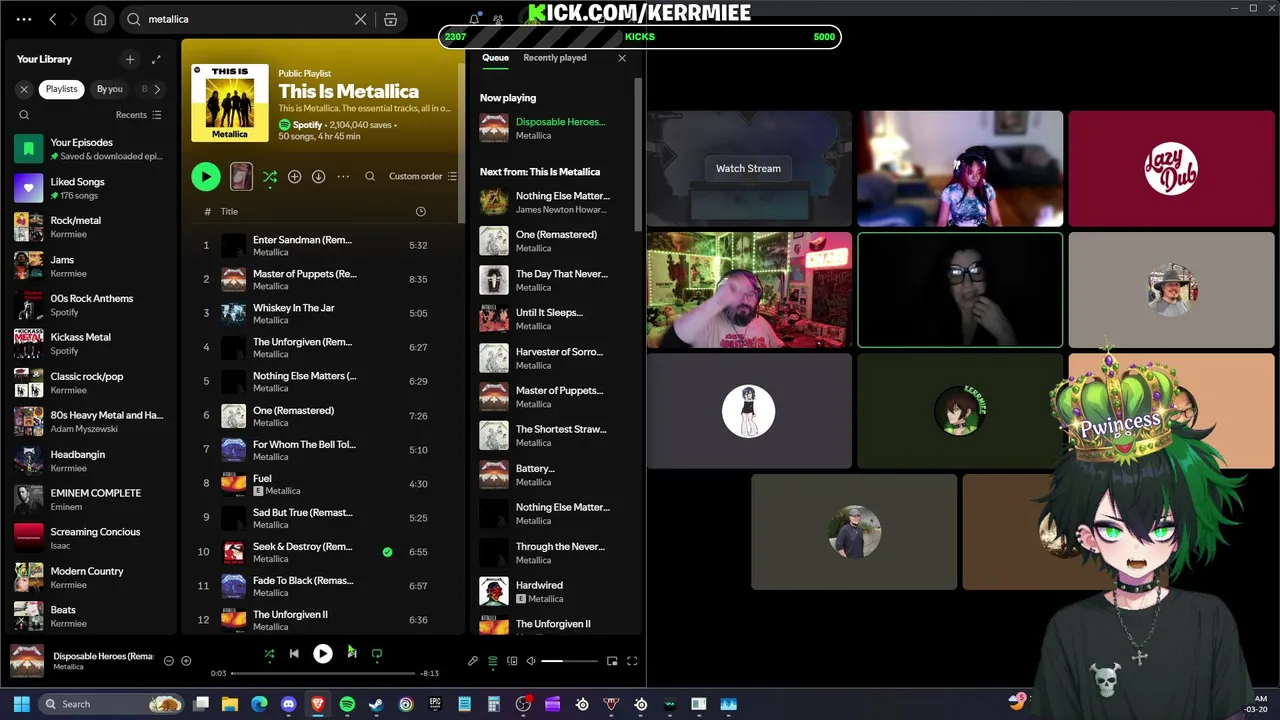Mute playback with the speaker icon
1280x720 pixels.
(x=531, y=661)
